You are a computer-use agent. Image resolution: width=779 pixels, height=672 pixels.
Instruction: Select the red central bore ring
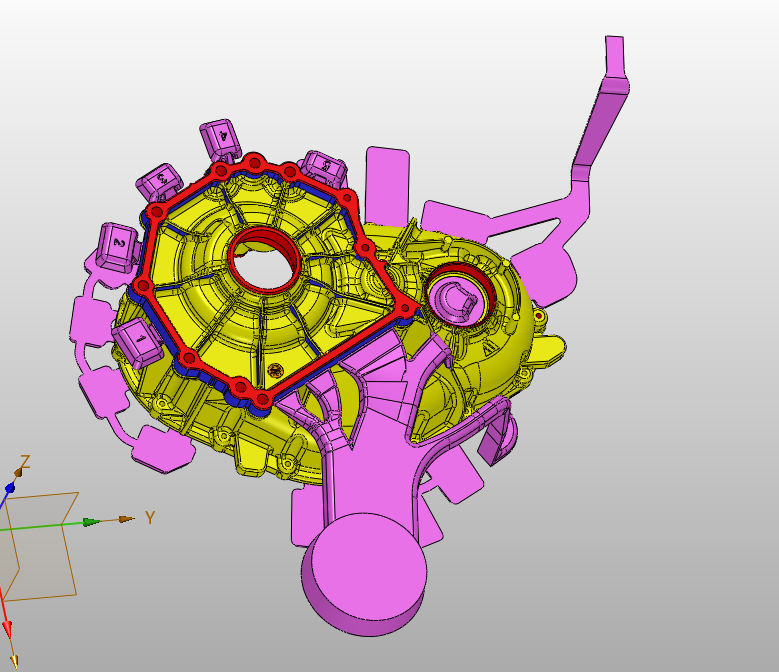(x=264, y=245)
